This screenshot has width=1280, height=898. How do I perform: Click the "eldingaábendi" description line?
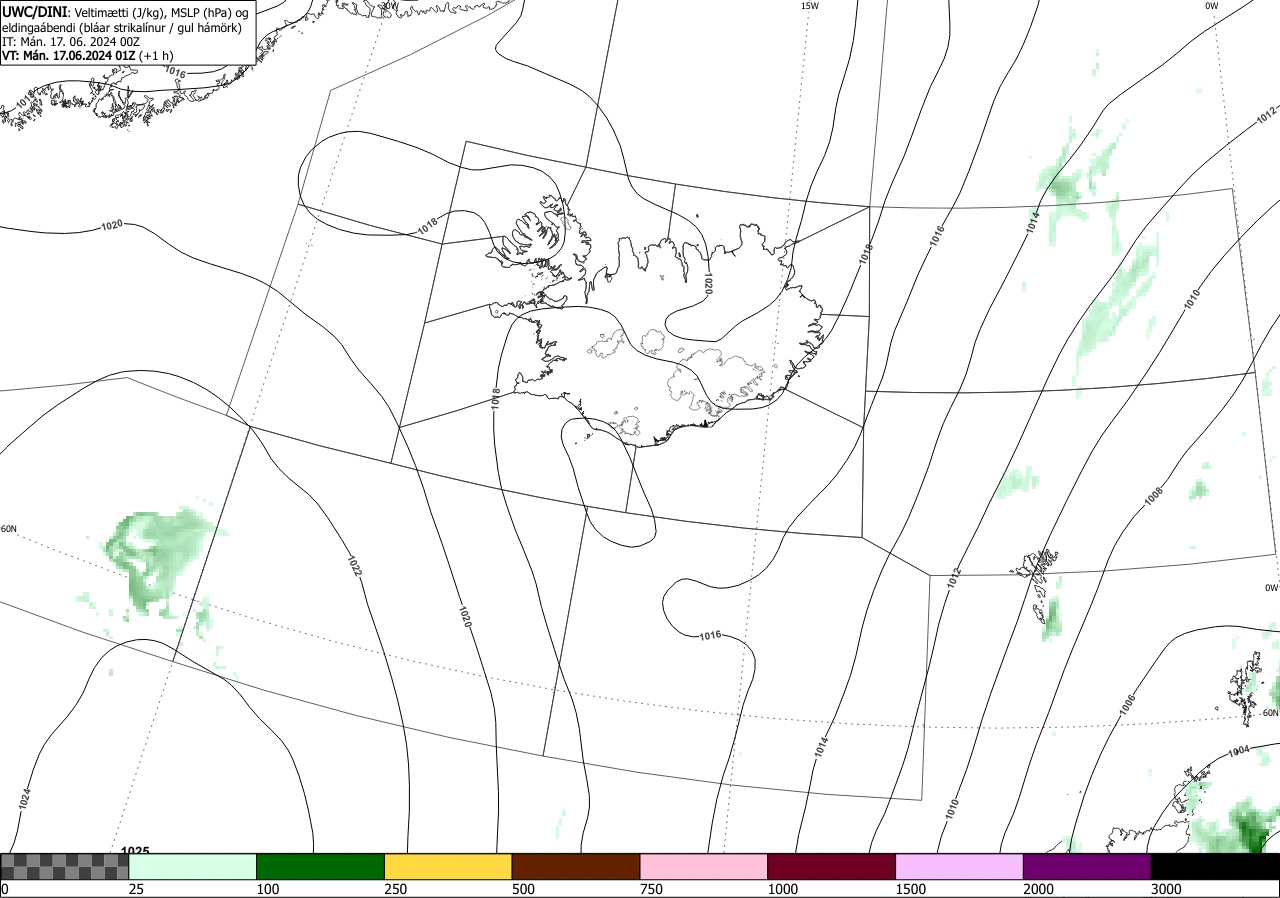point(122,27)
